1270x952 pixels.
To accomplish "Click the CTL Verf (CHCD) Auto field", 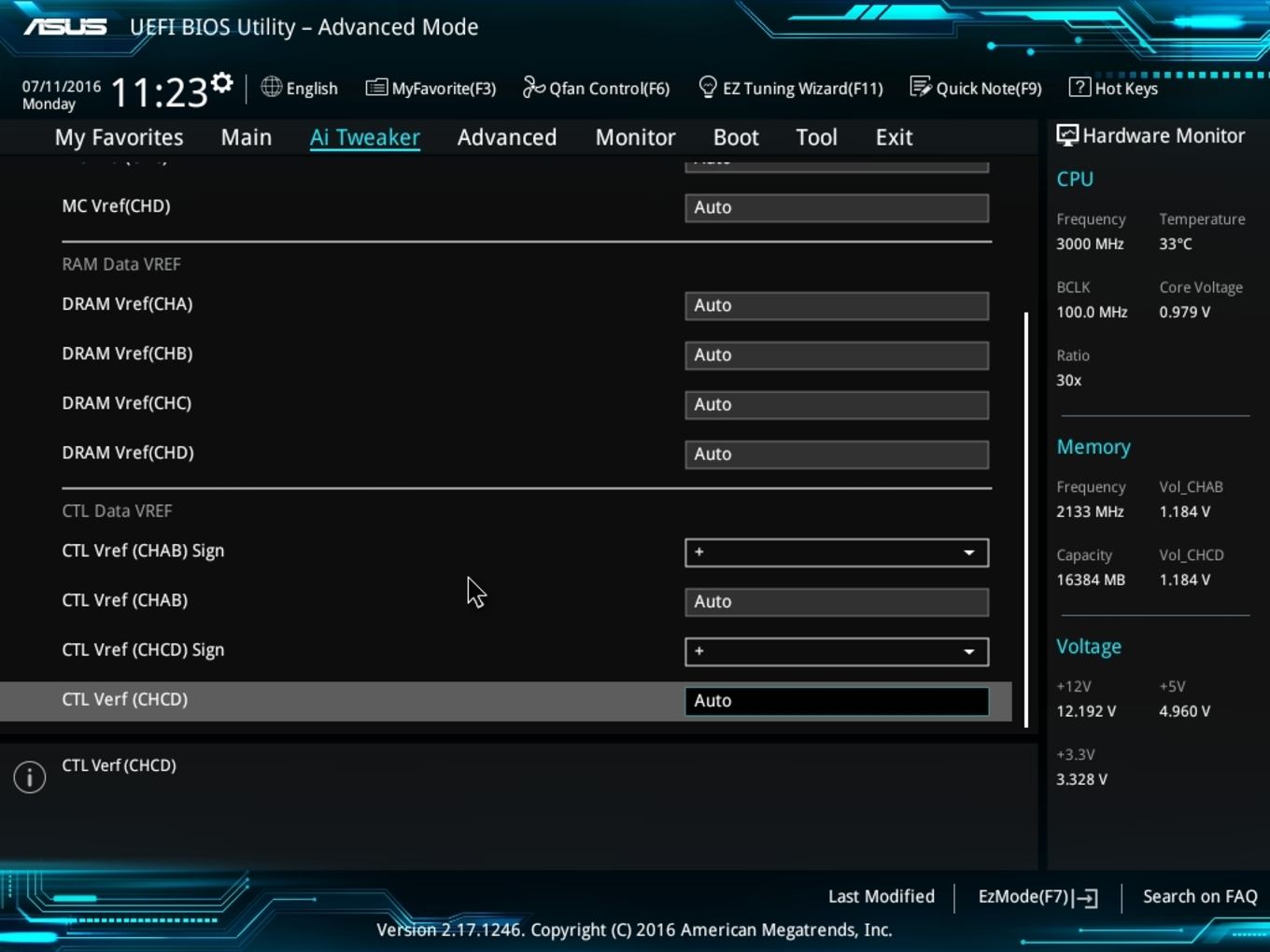I will point(837,701).
